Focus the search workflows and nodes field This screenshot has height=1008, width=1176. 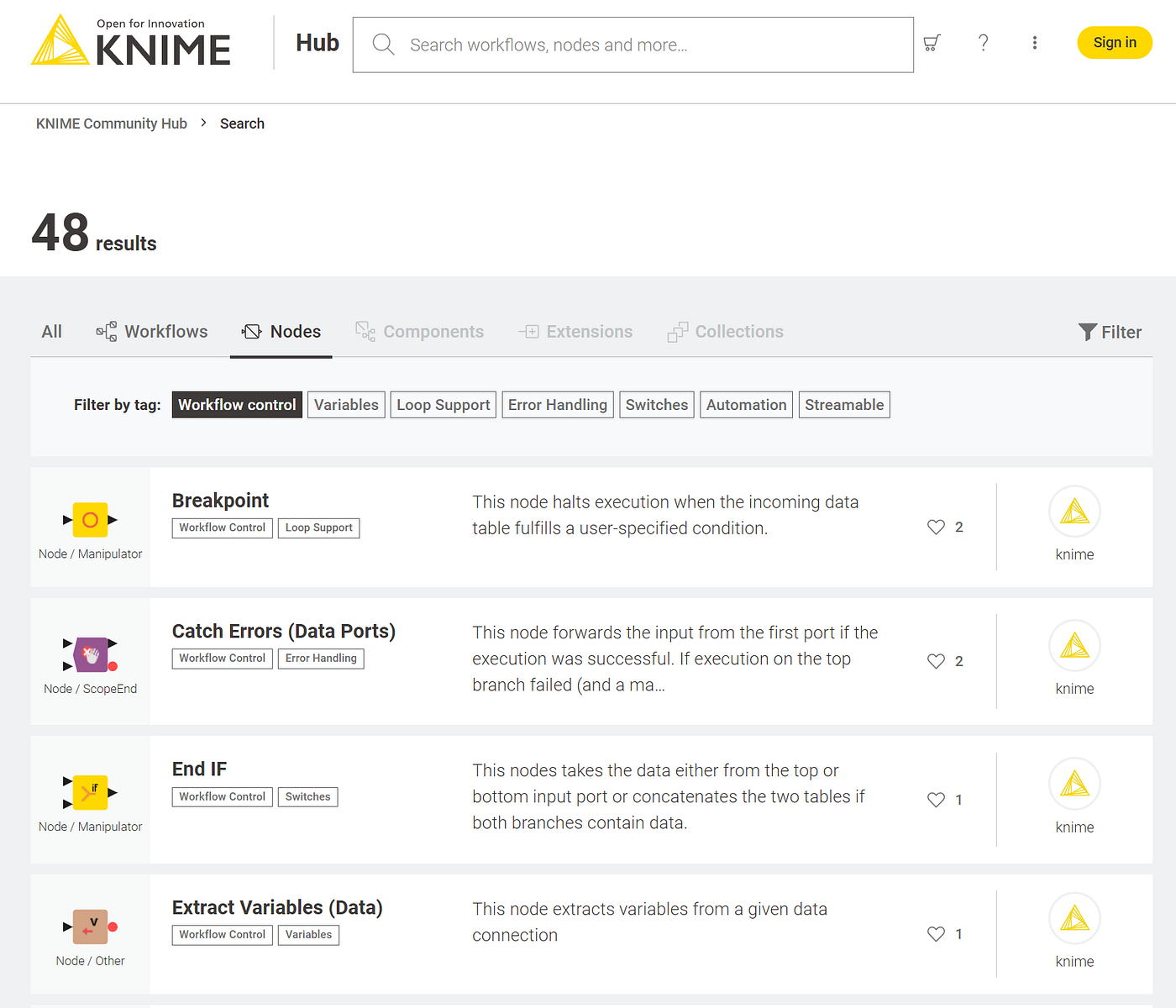pyautogui.click(x=633, y=45)
